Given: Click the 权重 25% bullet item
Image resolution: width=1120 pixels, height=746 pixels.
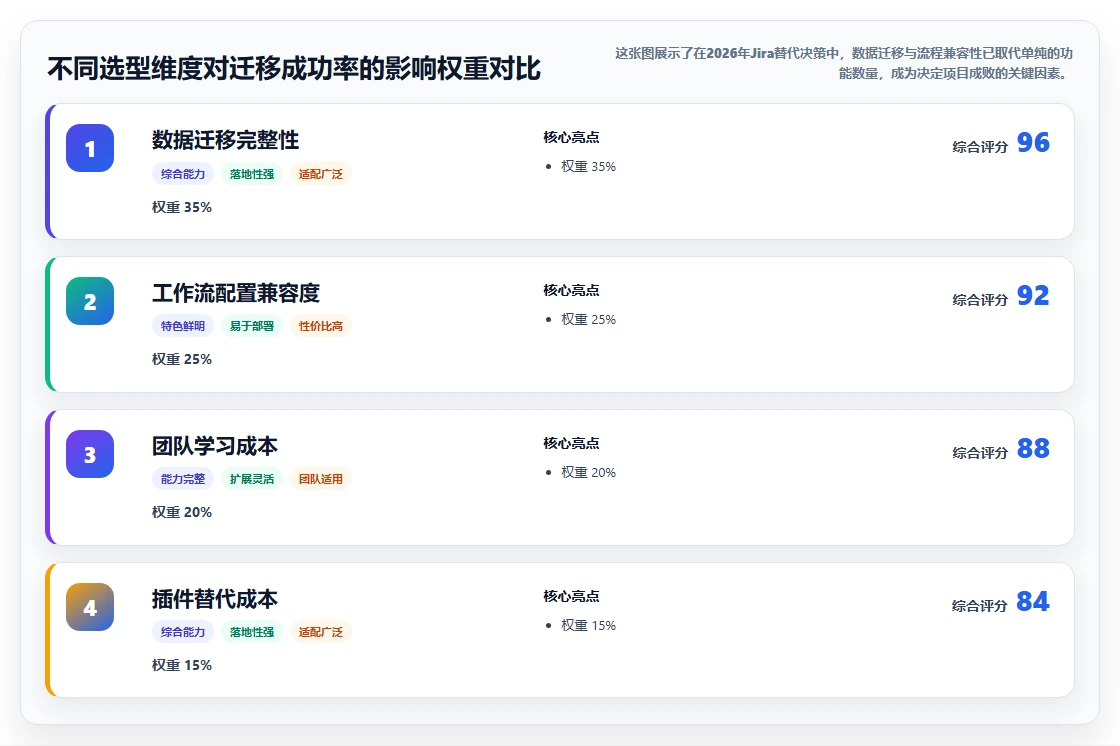Looking at the screenshot, I should point(588,319).
